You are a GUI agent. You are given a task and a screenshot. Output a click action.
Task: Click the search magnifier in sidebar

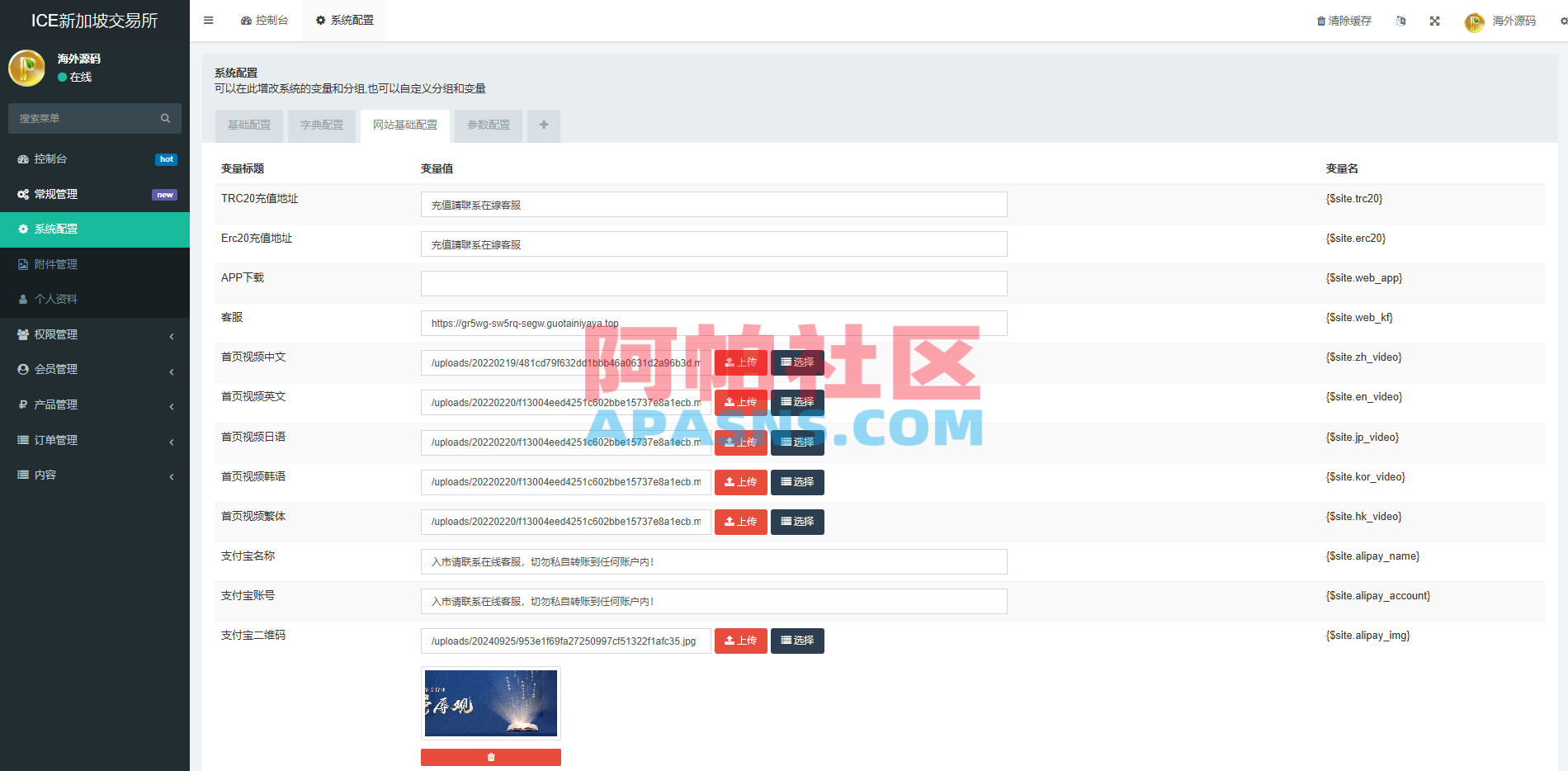click(x=165, y=118)
